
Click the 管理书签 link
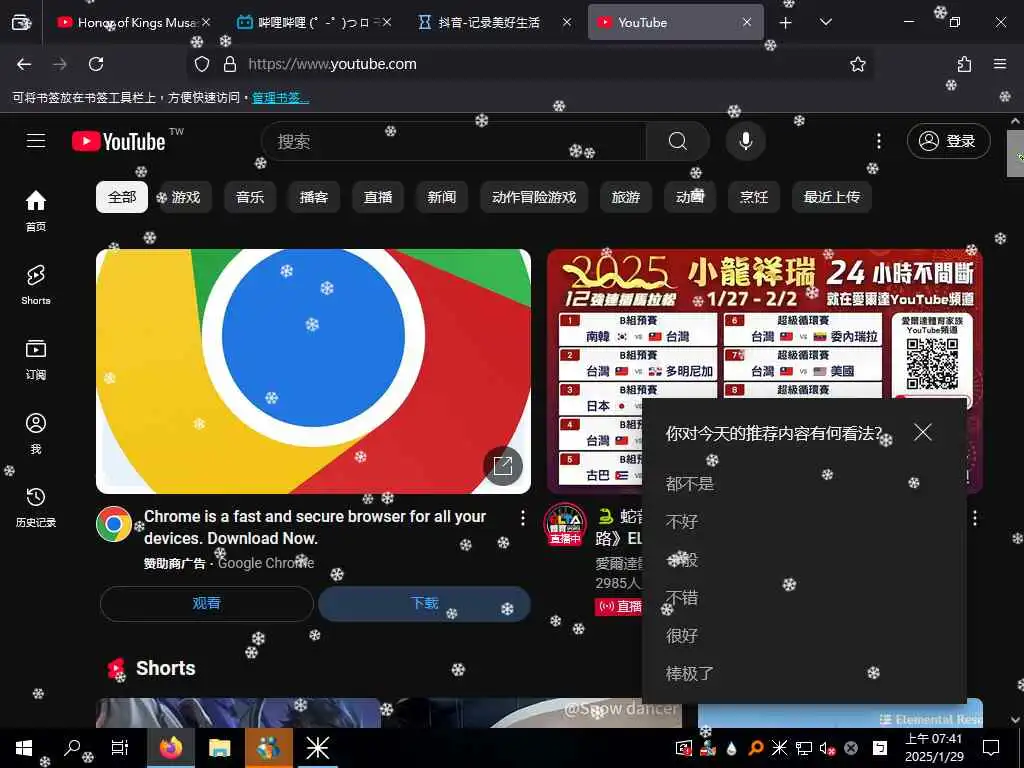pyautogui.click(x=280, y=98)
